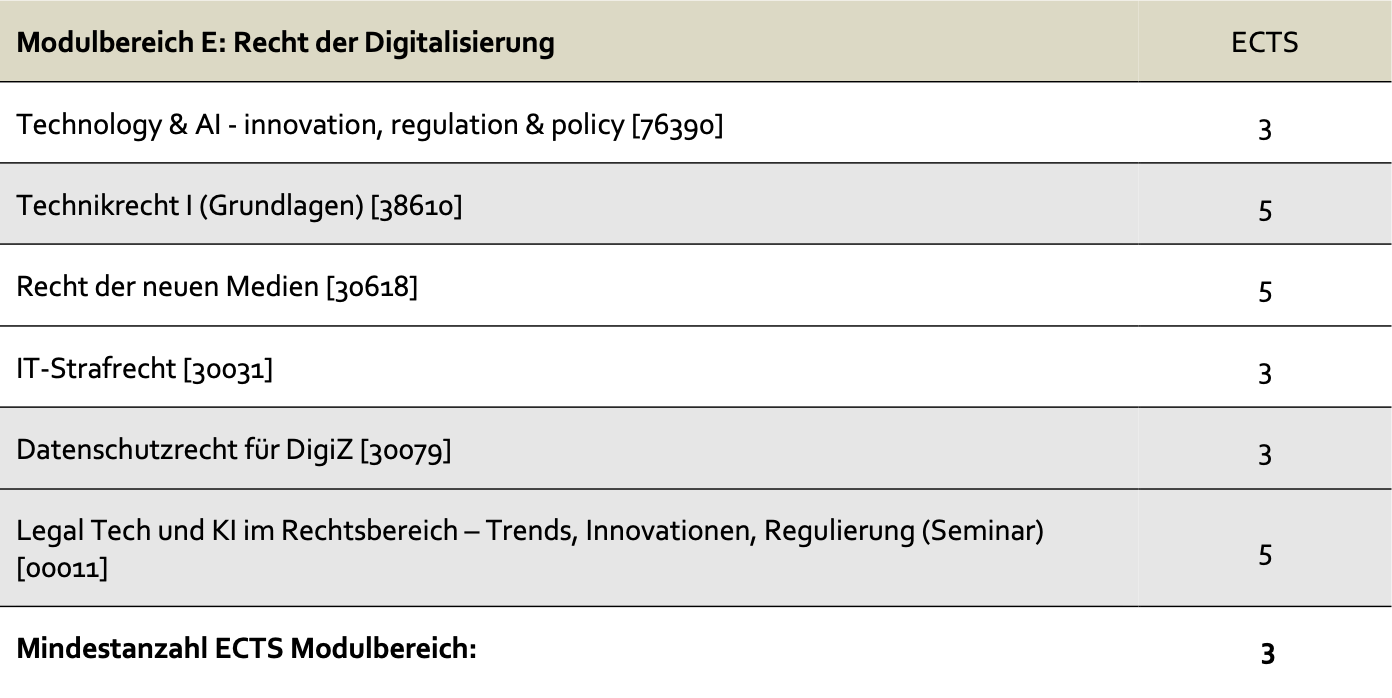Click ECTS value for Legal Tech seminar

click(x=1265, y=553)
